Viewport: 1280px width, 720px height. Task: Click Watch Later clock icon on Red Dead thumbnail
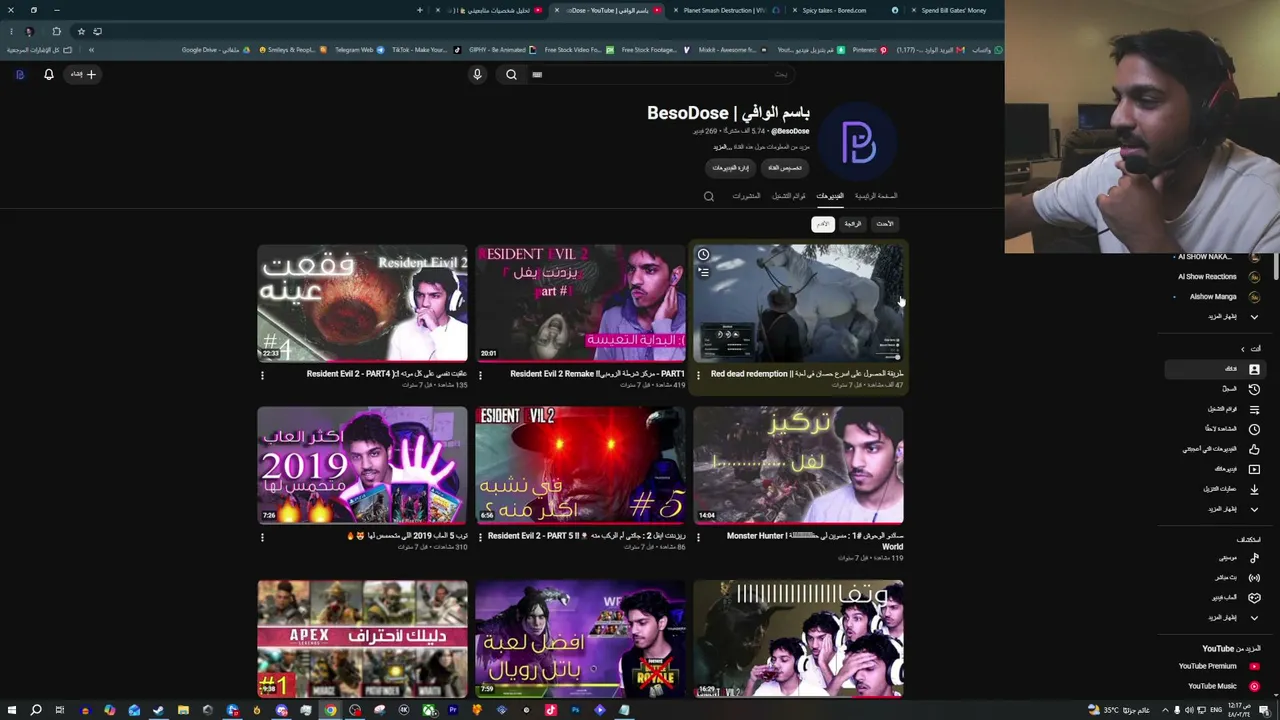(703, 255)
